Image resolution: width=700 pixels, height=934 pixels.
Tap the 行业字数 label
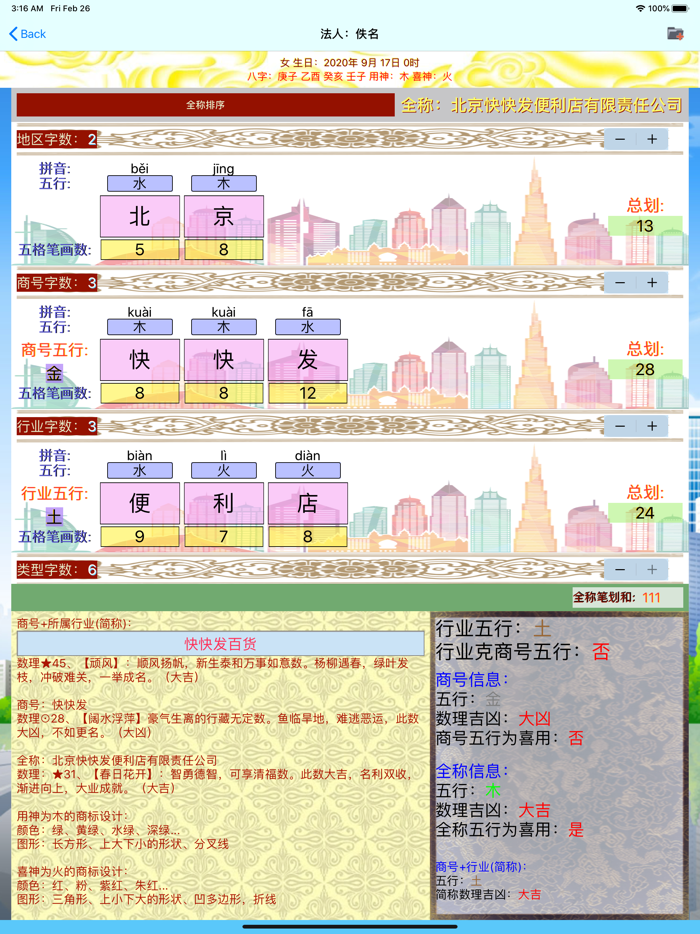(x=57, y=426)
